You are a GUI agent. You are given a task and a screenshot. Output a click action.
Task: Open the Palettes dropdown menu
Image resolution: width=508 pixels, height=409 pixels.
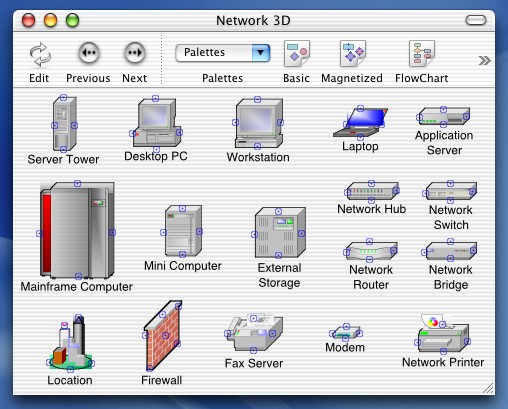pos(223,53)
